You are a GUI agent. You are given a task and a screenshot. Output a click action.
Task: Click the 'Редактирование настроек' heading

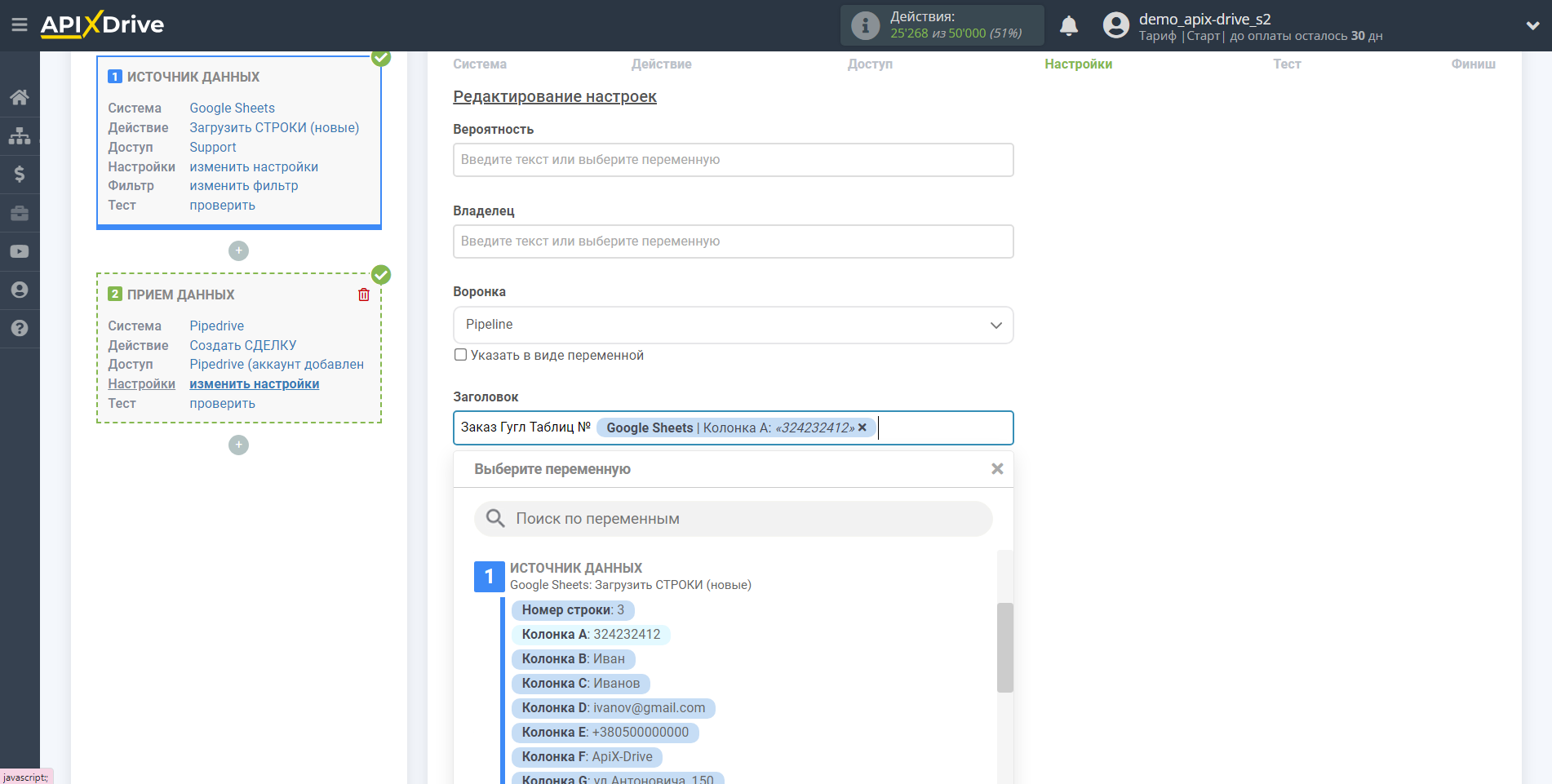coord(554,96)
